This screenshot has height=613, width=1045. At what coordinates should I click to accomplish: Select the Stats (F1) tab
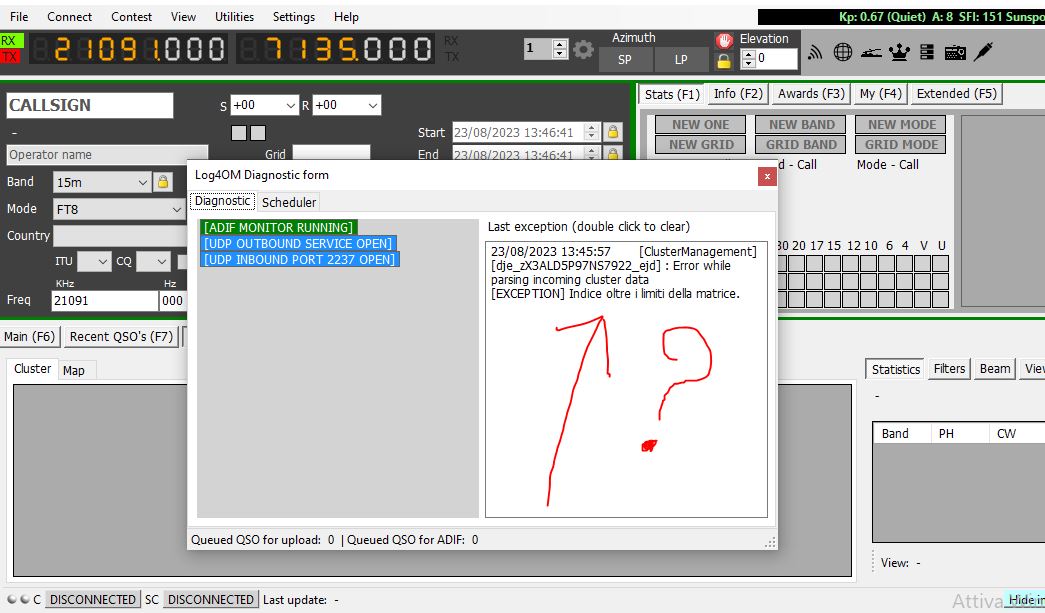672,95
